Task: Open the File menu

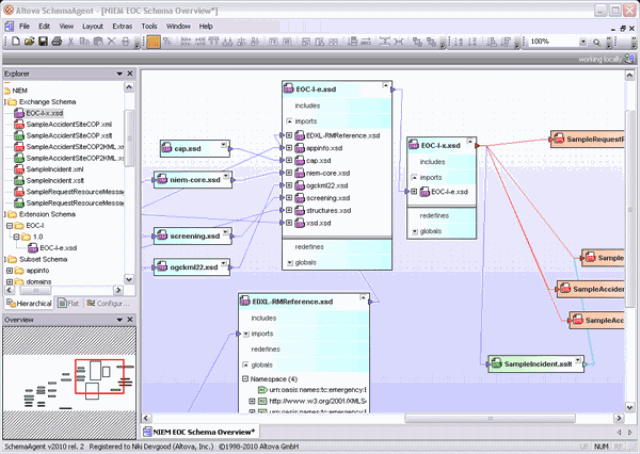Action: 24,27
